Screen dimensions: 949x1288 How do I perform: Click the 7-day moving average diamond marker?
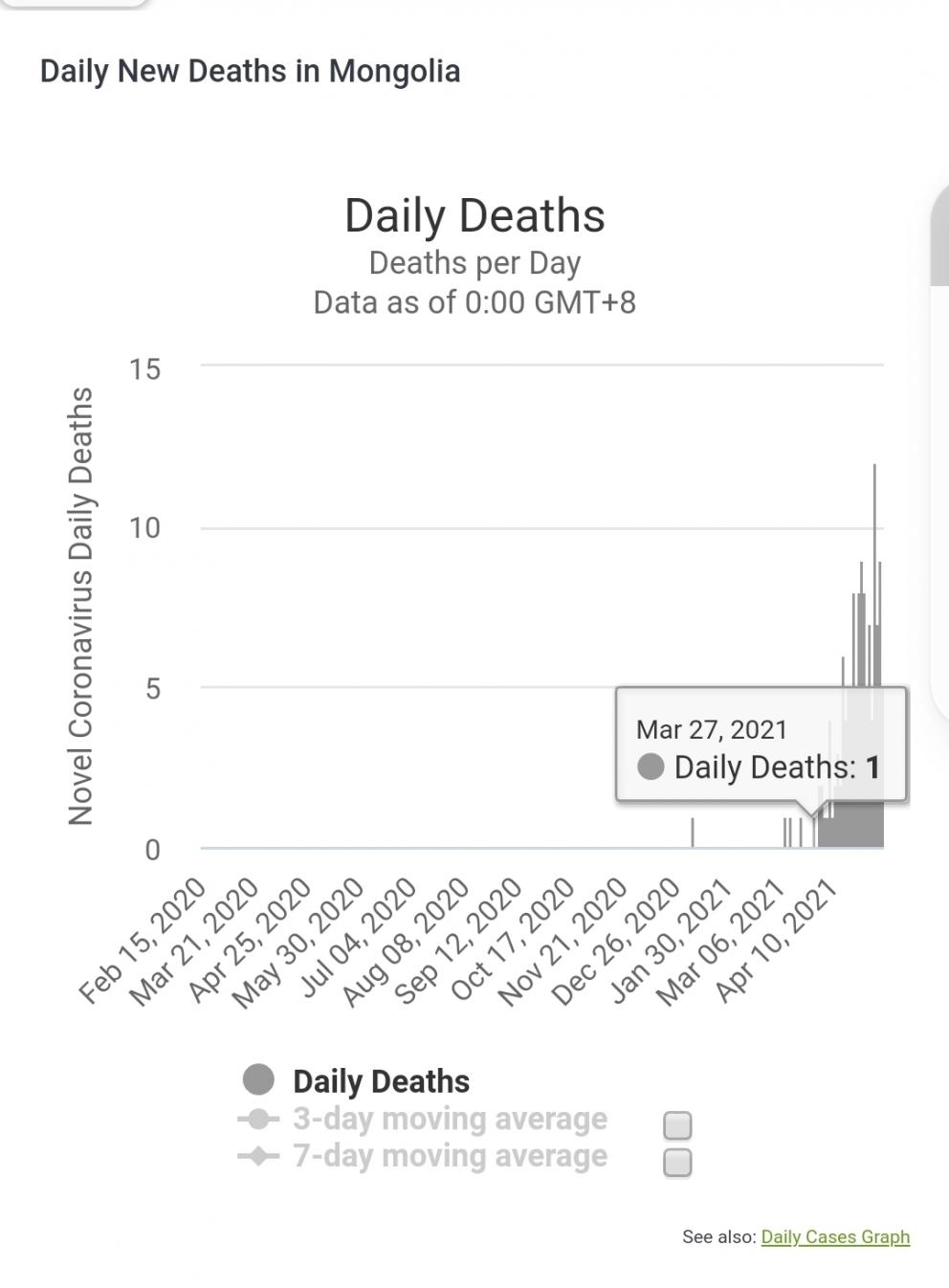[x=258, y=1156]
